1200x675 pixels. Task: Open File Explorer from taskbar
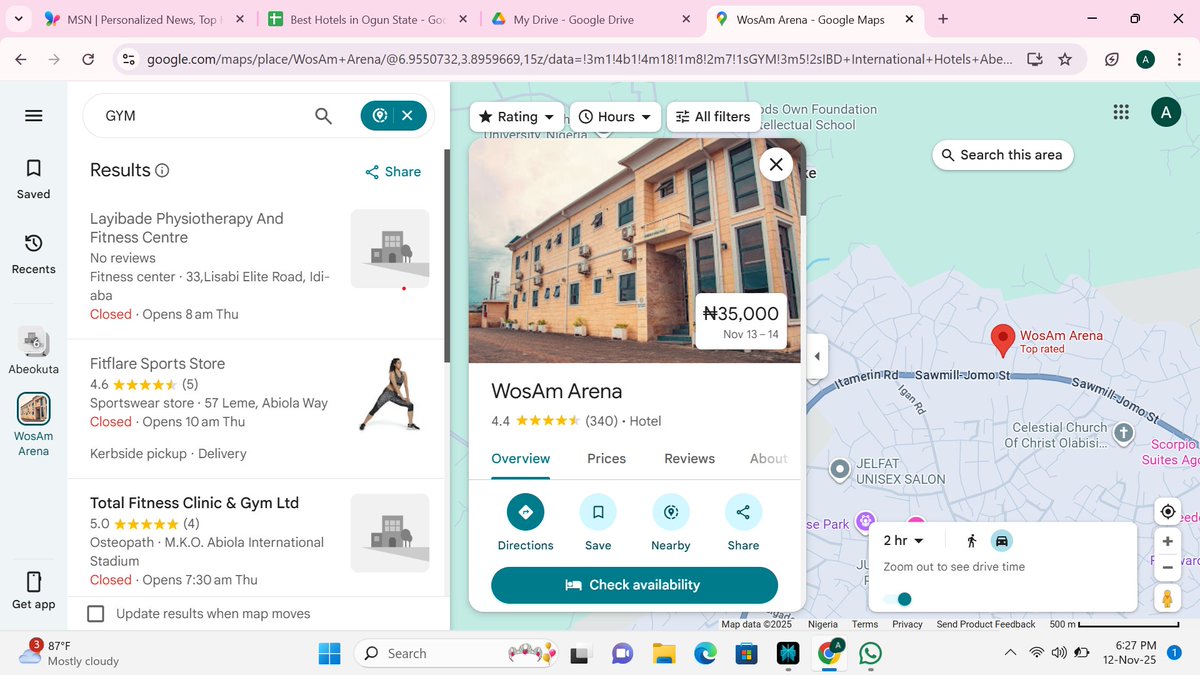tap(664, 653)
